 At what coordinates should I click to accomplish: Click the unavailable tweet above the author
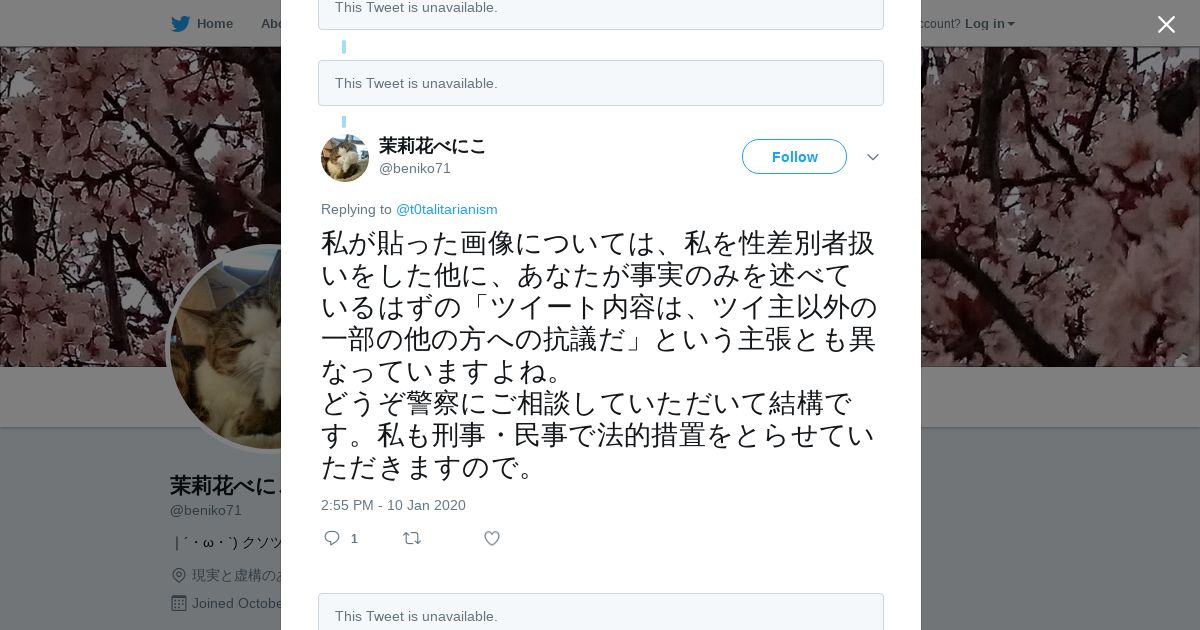click(600, 83)
